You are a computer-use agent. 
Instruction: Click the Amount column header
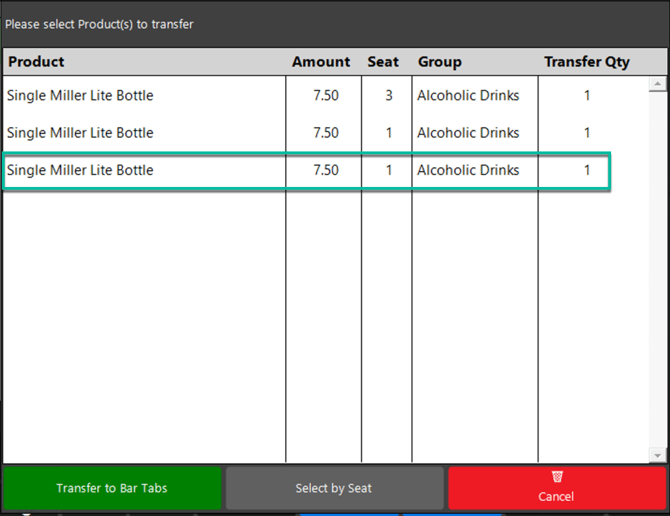click(x=321, y=62)
